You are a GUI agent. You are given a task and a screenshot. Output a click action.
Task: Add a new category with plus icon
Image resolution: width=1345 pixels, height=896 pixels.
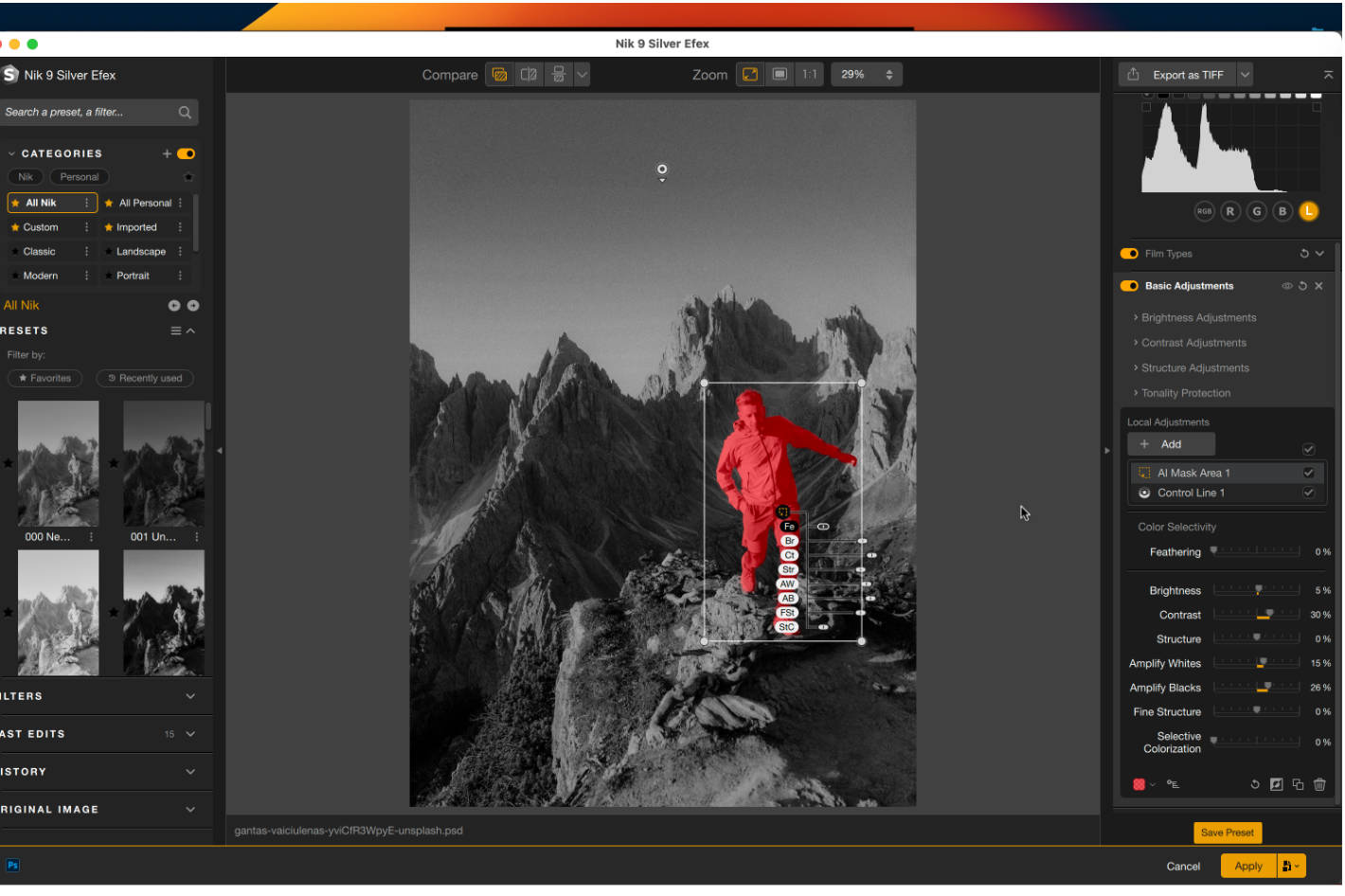(167, 153)
